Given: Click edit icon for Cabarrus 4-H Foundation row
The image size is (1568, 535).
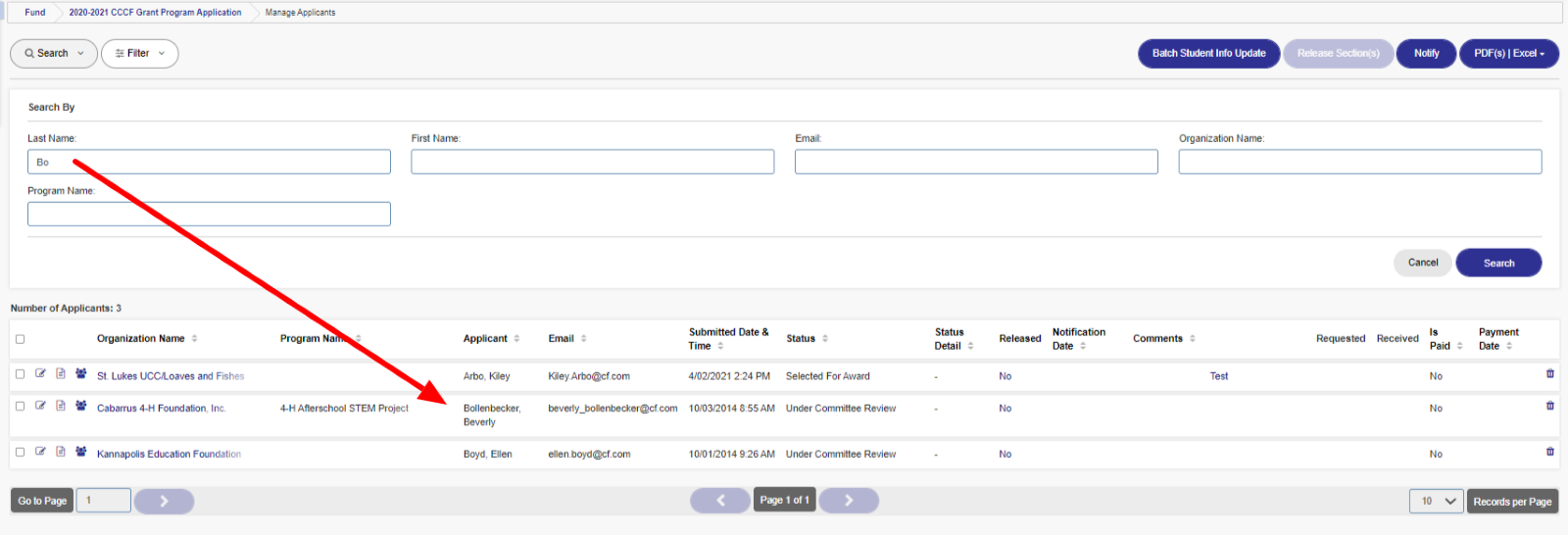Looking at the screenshot, I should click(40, 406).
